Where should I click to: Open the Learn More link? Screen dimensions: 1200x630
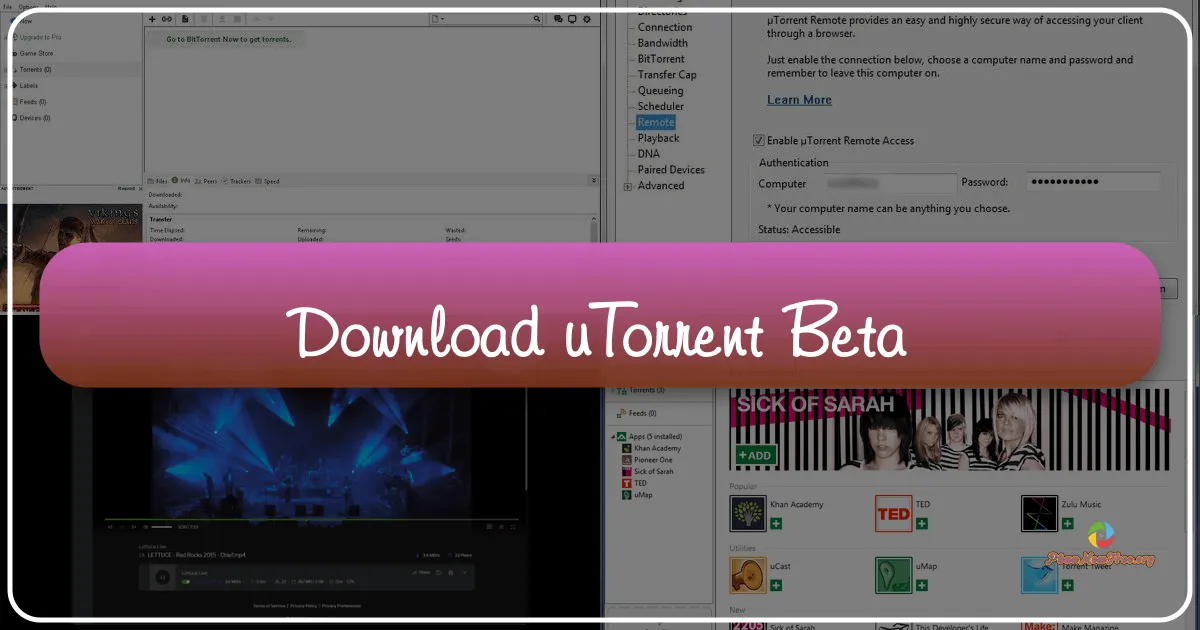pos(799,99)
